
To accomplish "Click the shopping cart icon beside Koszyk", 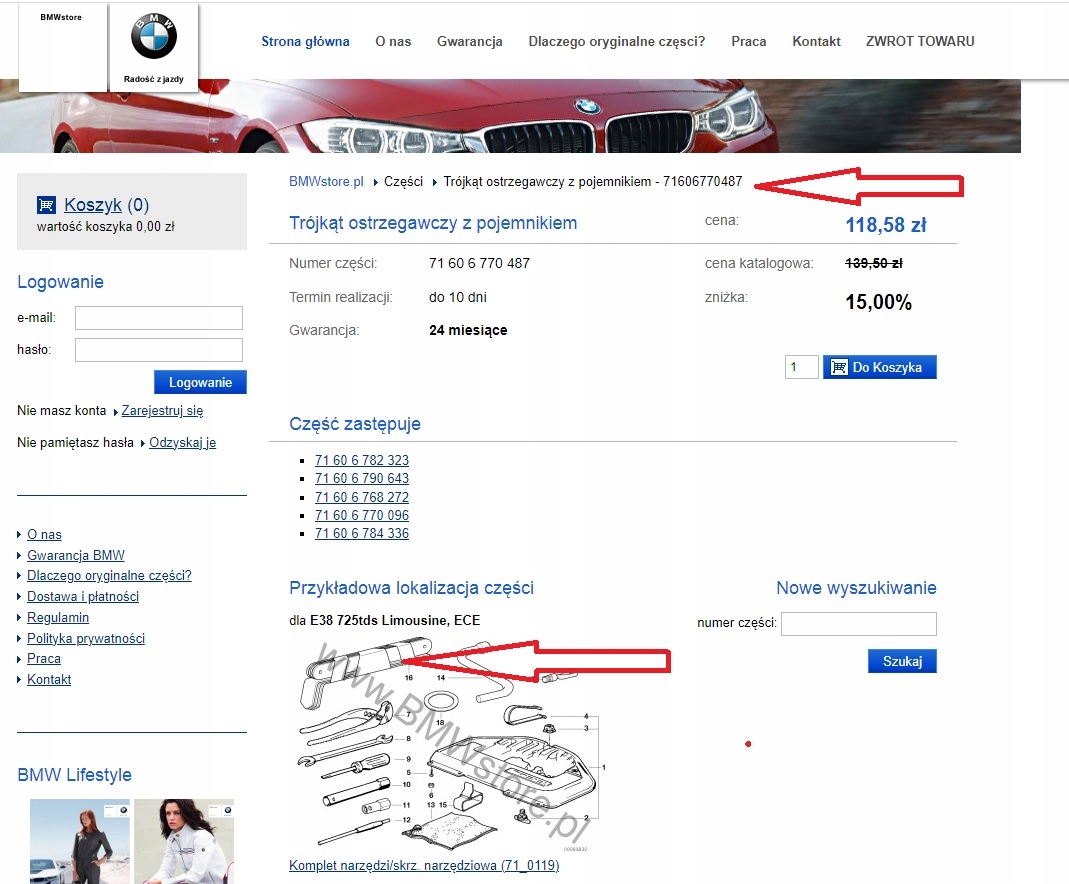I will [x=46, y=205].
